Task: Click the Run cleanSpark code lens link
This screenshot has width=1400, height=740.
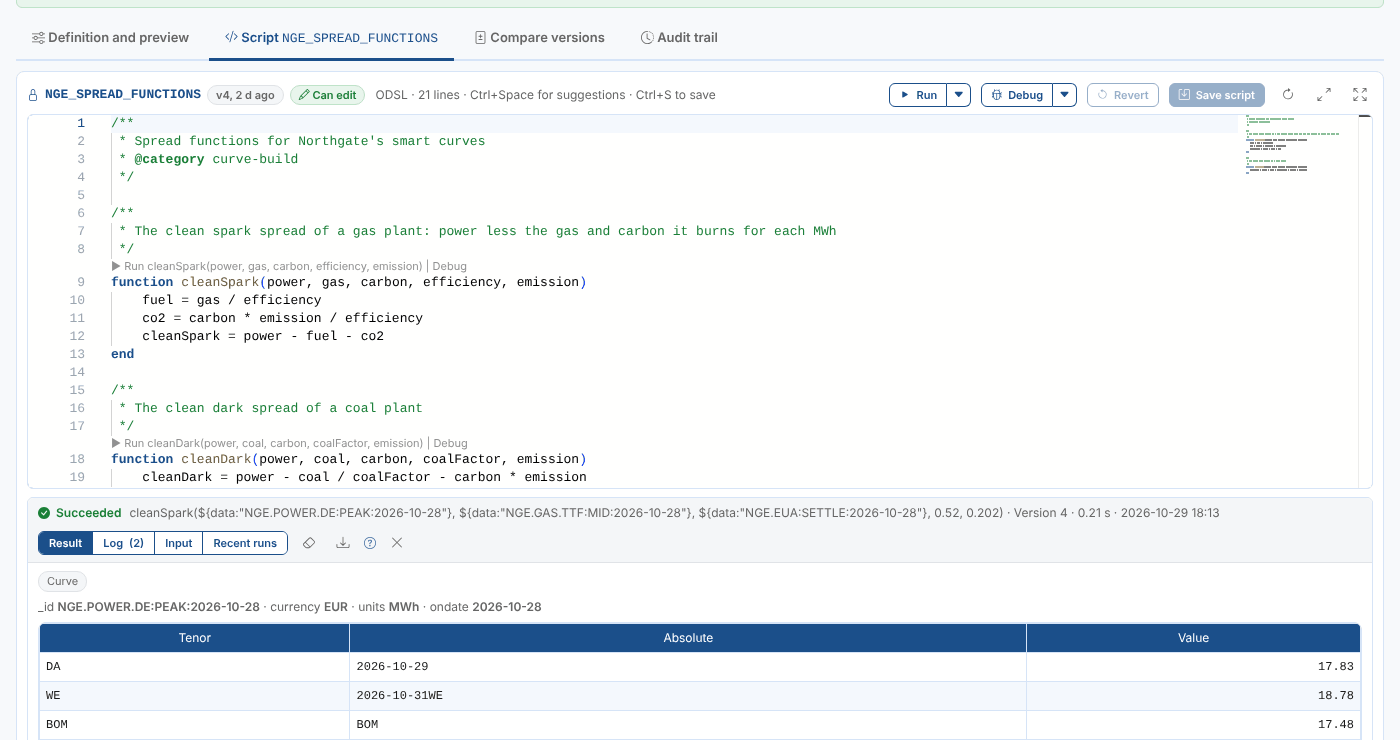Action: click(268, 266)
